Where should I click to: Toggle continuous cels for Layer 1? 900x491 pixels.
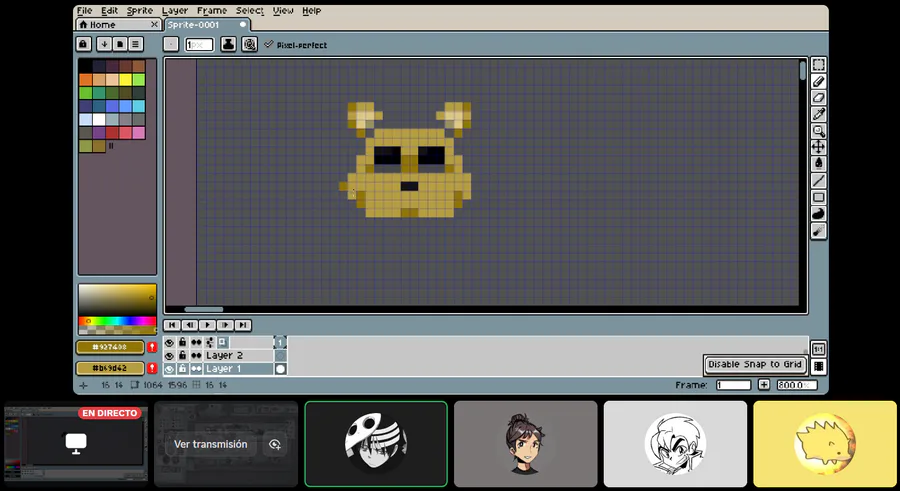(196, 369)
